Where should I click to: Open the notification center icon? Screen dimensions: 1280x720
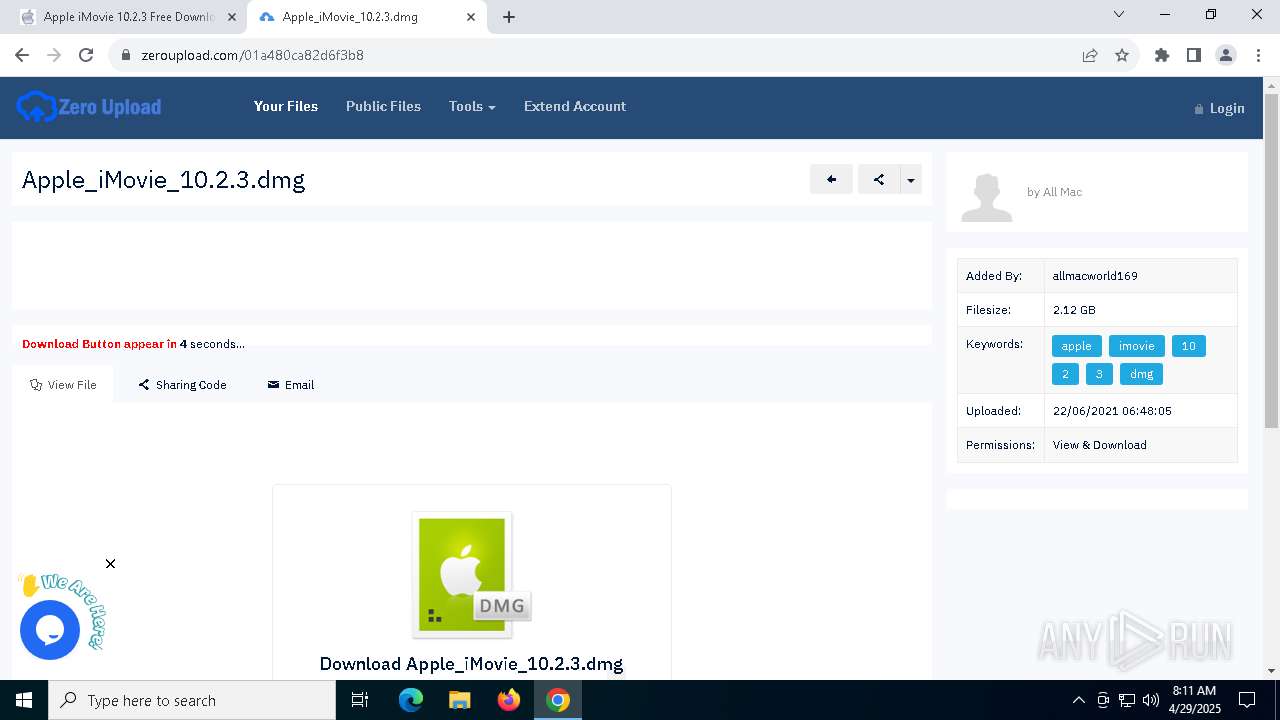coord(1246,700)
